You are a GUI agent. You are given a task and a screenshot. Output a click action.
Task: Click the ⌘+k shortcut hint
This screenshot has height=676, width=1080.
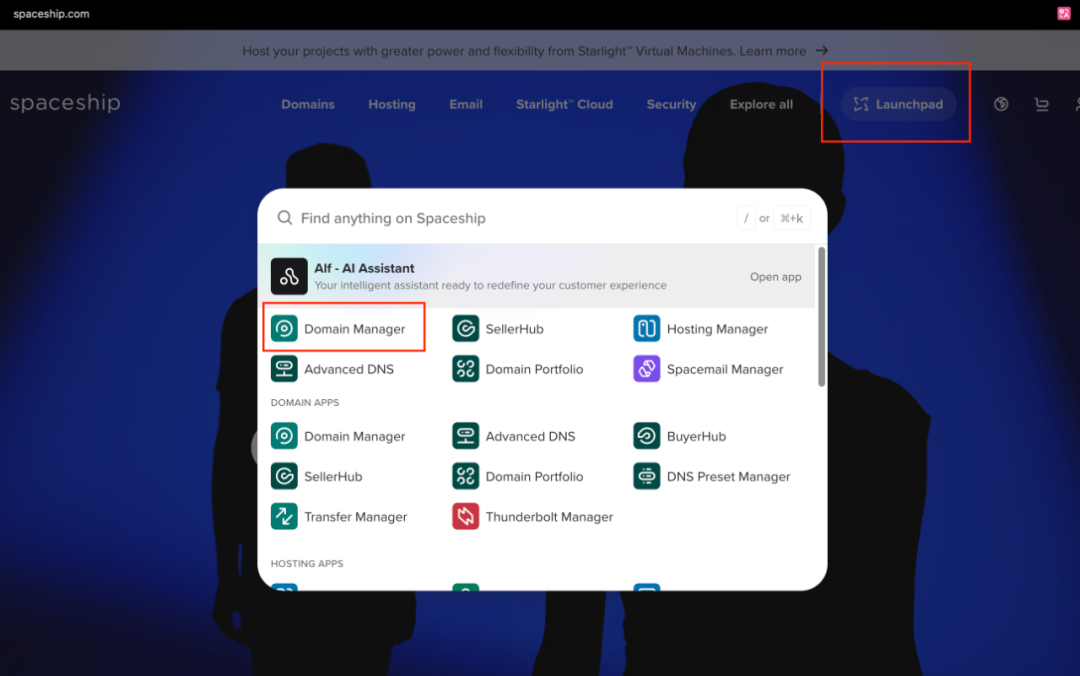tap(791, 218)
